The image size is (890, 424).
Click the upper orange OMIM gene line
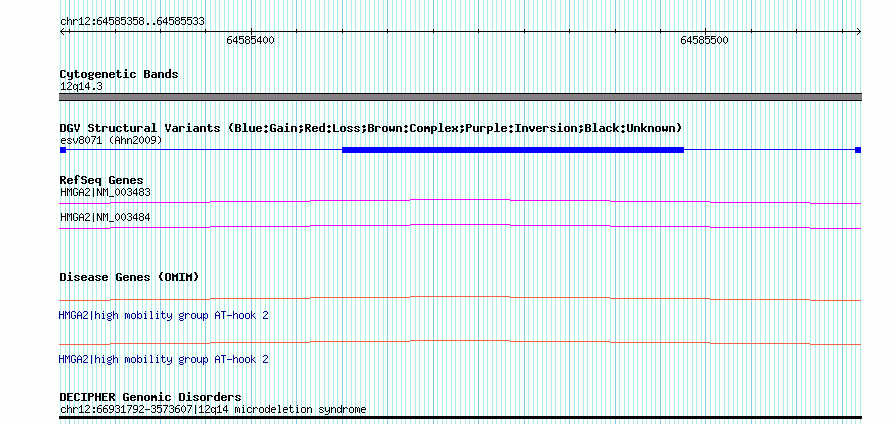(460, 298)
